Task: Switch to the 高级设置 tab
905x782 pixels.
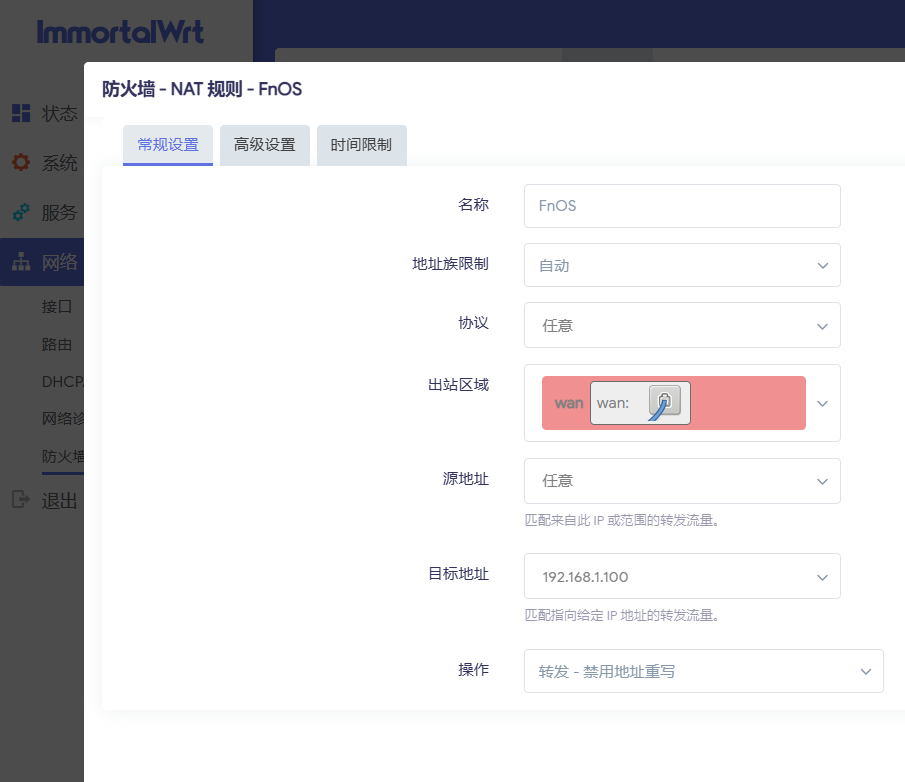Action: pos(264,145)
